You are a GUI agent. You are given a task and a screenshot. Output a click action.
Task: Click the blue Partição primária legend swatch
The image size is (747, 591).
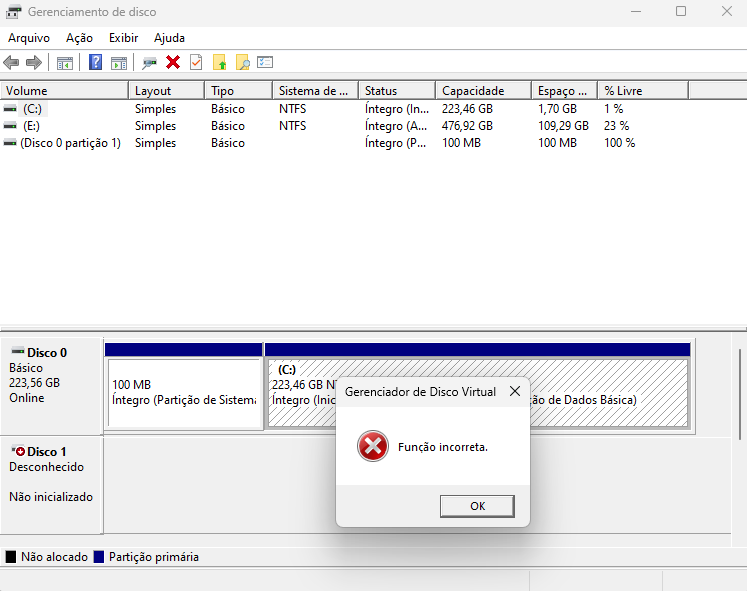tap(99, 557)
